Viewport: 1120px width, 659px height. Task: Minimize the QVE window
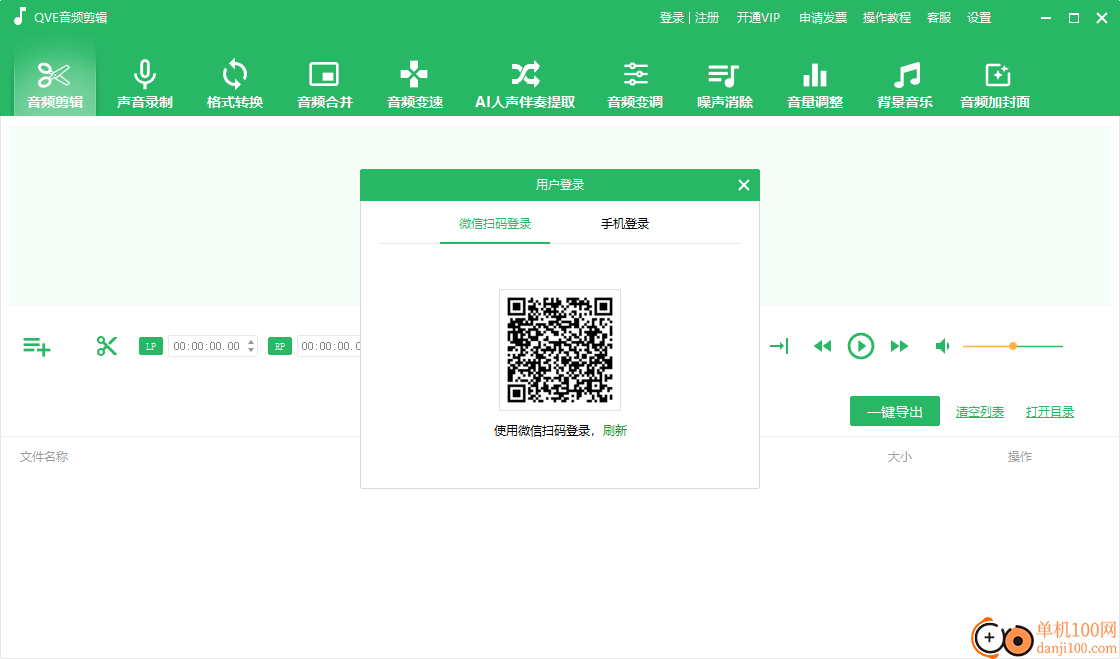coord(1046,18)
